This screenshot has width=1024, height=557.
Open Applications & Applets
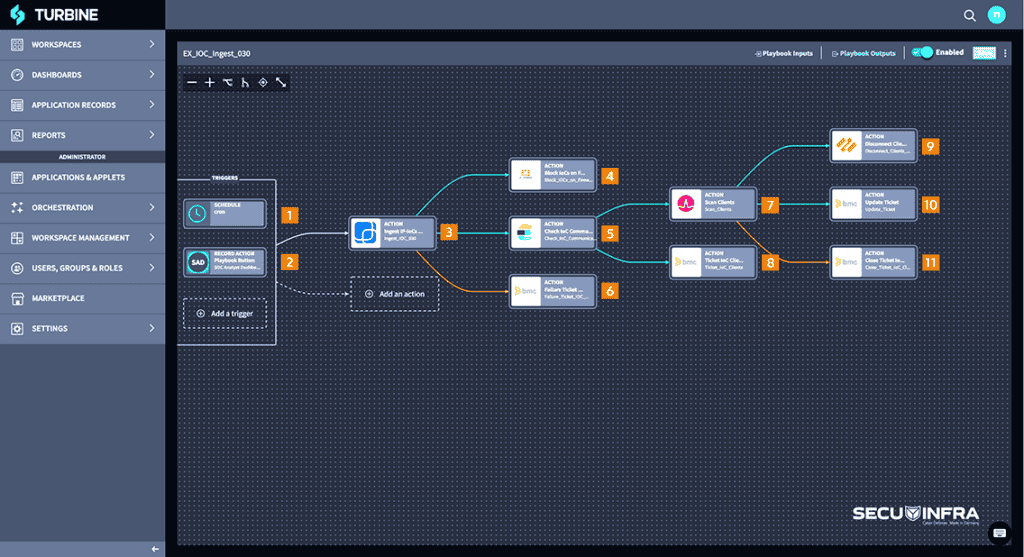[82, 177]
